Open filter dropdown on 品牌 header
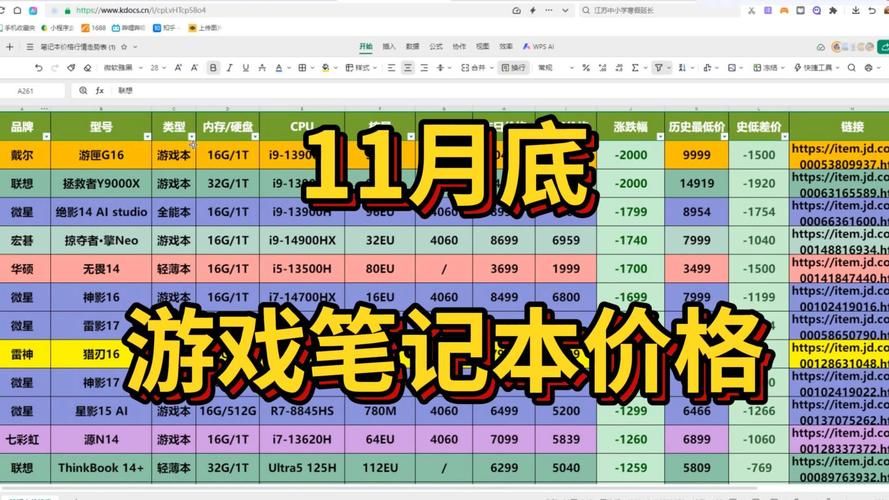Image resolution: width=889 pixels, height=500 pixels. (x=46, y=137)
